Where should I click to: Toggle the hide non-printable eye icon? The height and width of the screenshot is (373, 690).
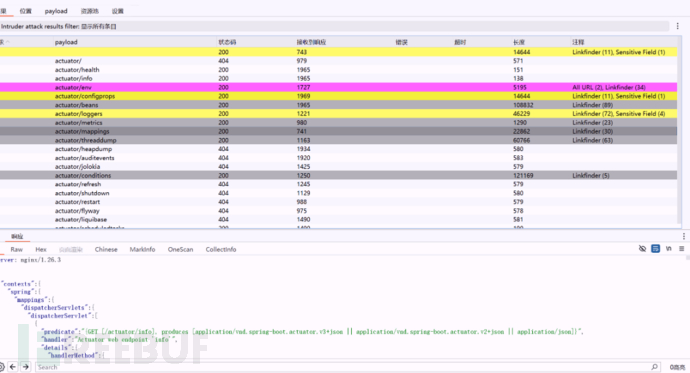click(642, 249)
